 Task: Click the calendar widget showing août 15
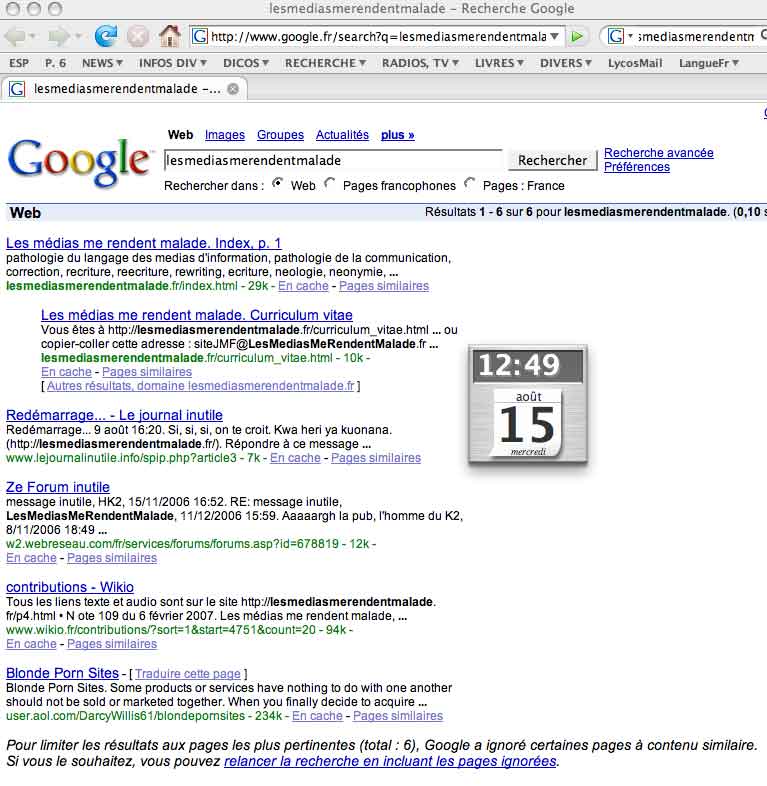point(528,423)
